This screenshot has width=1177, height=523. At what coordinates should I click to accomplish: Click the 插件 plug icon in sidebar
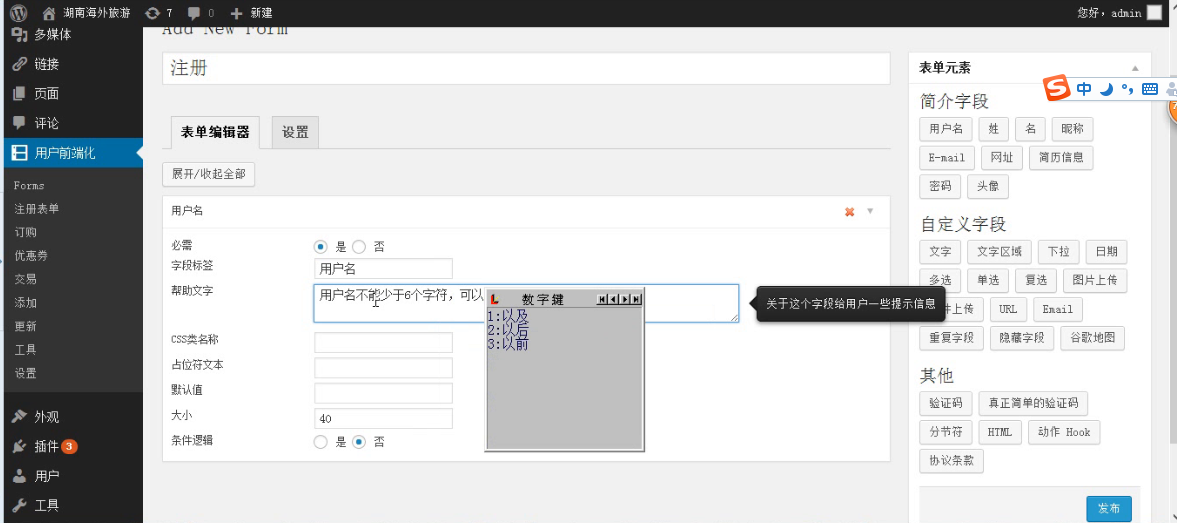point(20,446)
